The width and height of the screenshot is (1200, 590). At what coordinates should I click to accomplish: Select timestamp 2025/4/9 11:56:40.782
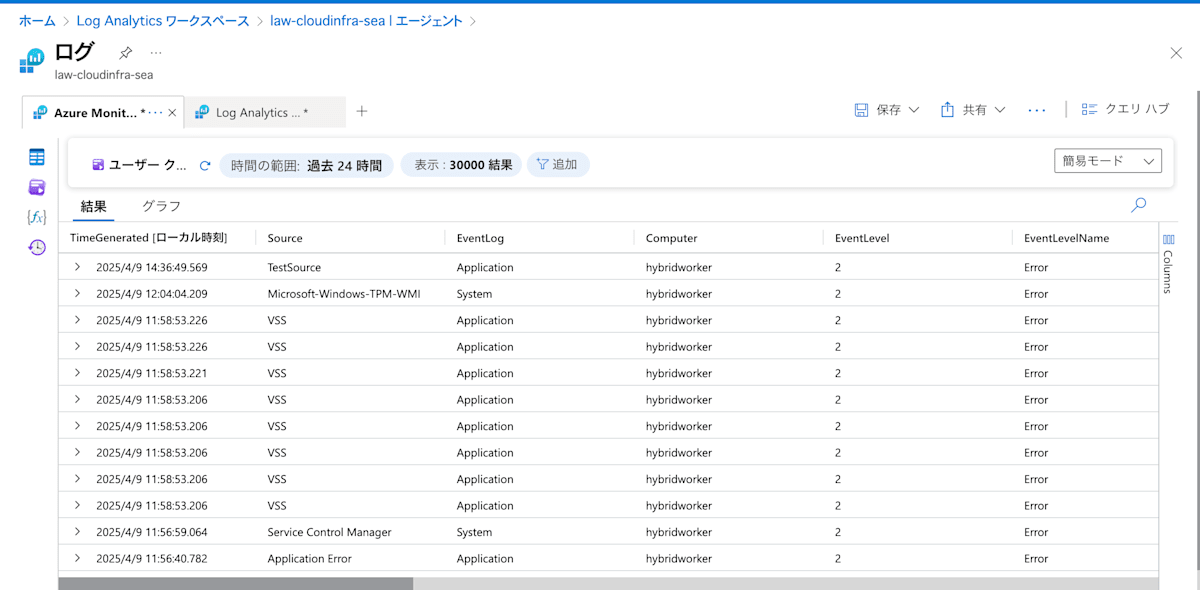pos(152,558)
